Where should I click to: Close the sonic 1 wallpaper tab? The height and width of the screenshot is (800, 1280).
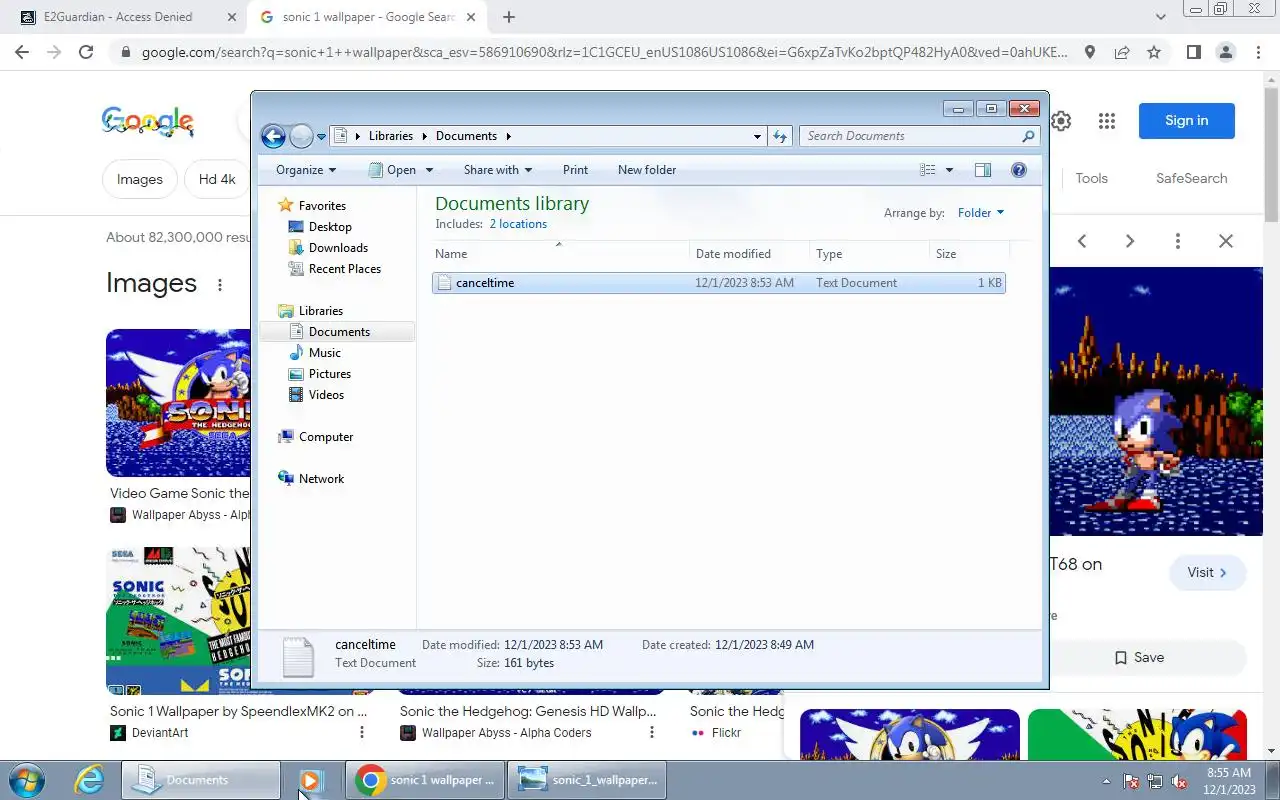coord(471,17)
